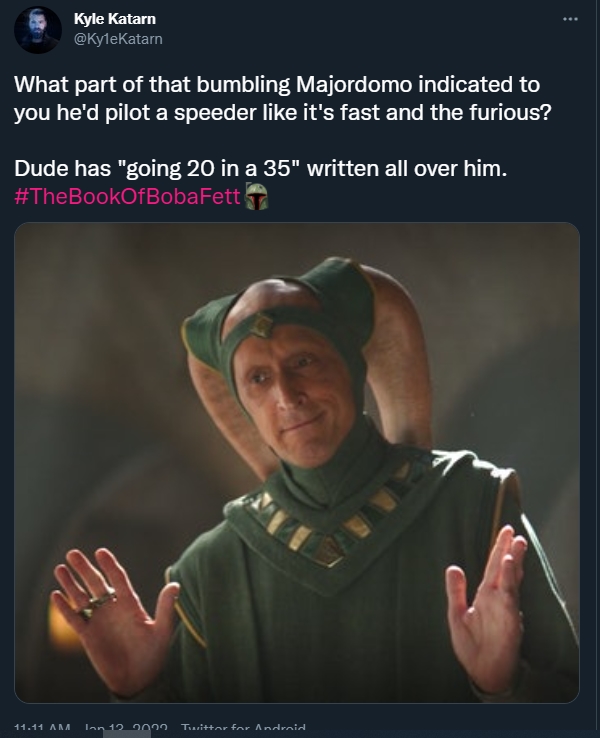Click the gold-studded collar in the photo
The height and width of the screenshot is (738, 600).
[329, 518]
